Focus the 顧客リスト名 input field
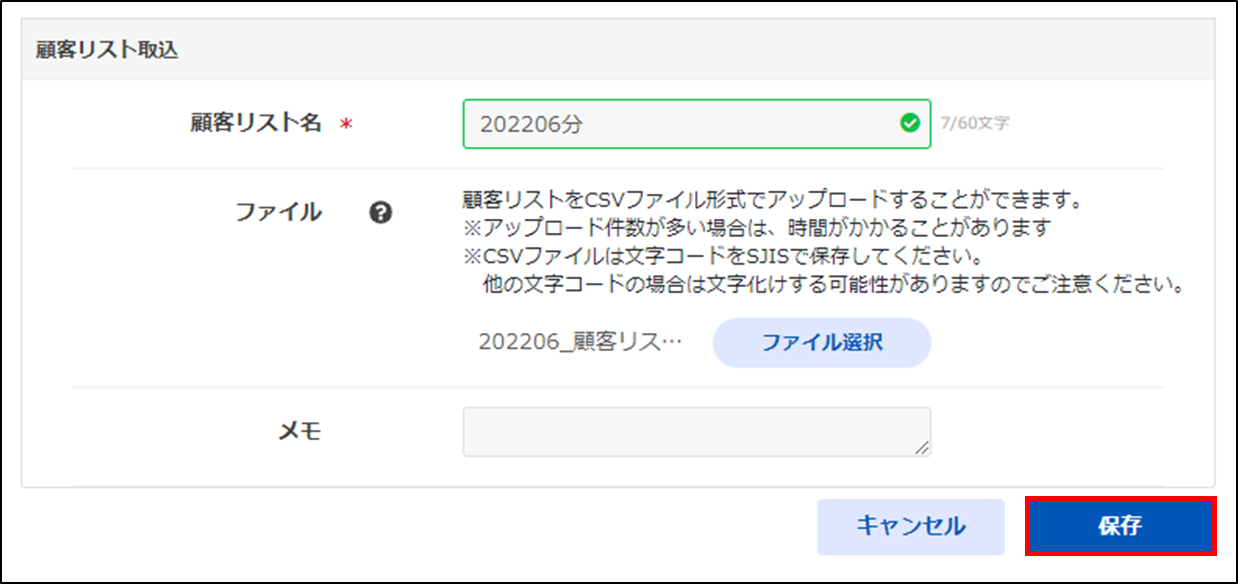This screenshot has height=584, width=1238. [680, 124]
